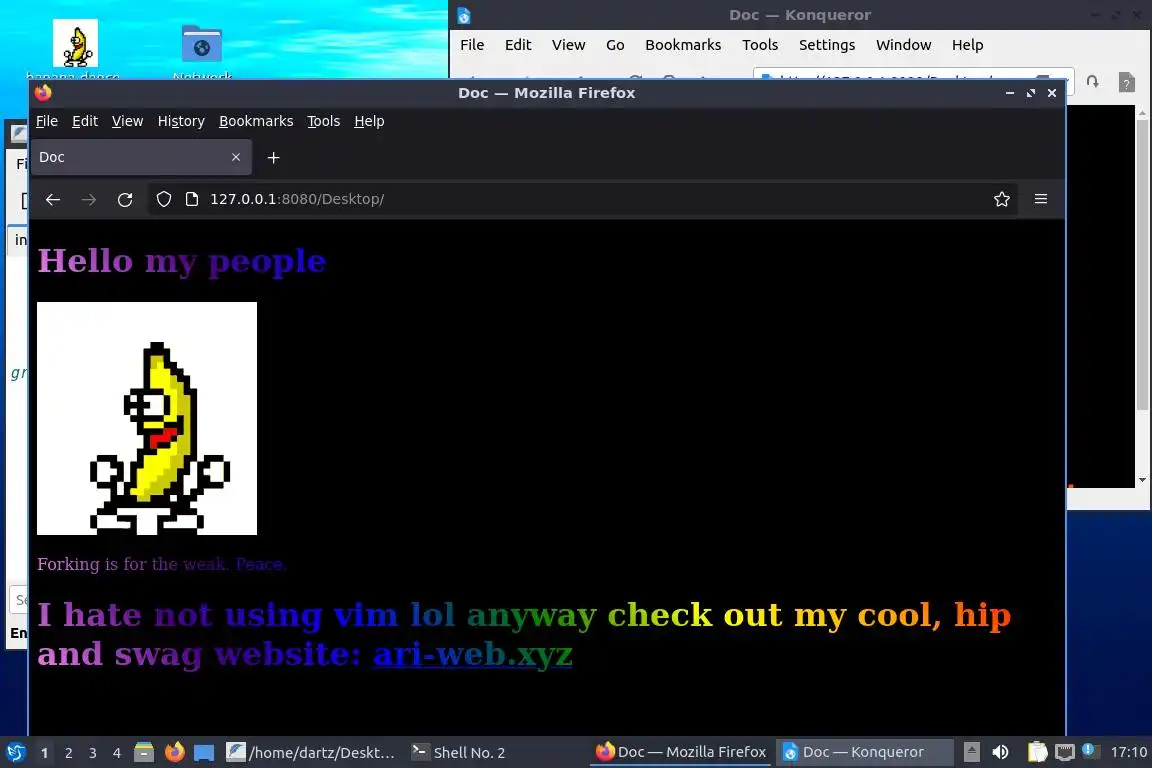Open Konqueror's Help menu
The width and height of the screenshot is (1152, 768).
(x=968, y=45)
